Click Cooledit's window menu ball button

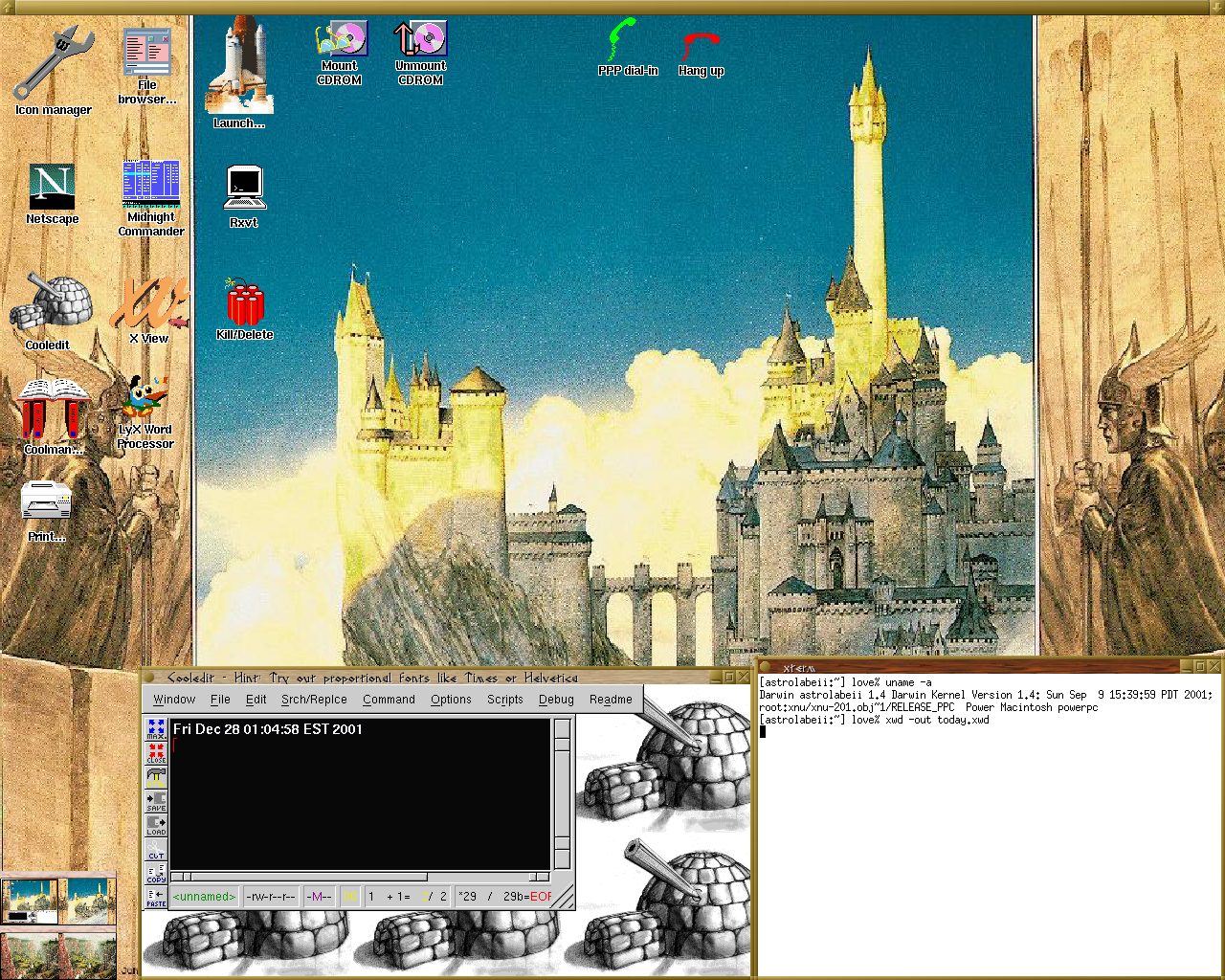[x=149, y=678]
